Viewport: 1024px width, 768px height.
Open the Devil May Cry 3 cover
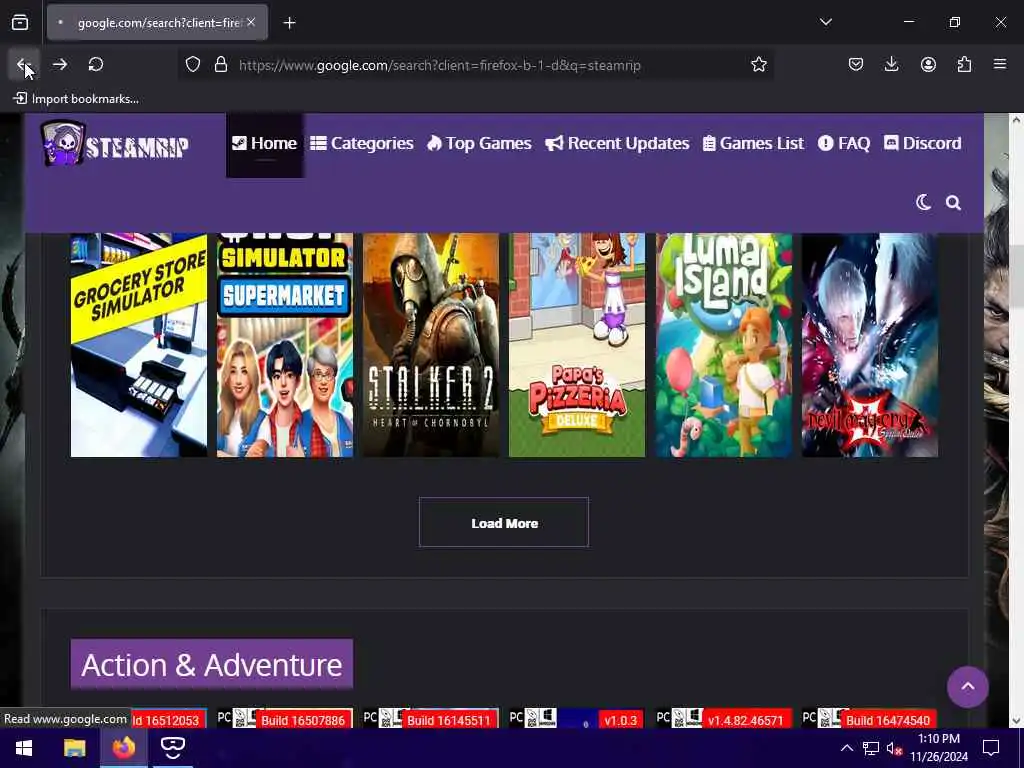click(x=870, y=345)
